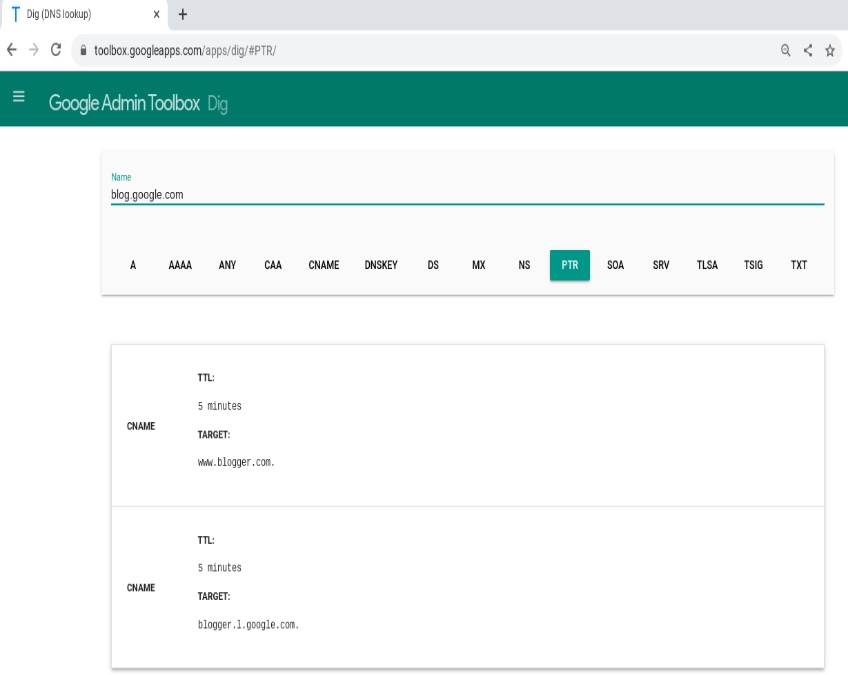Open the zoom magnifier icon in address bar
The height and width of the screenshot is (675, 848).
click(x=786, y=50)
